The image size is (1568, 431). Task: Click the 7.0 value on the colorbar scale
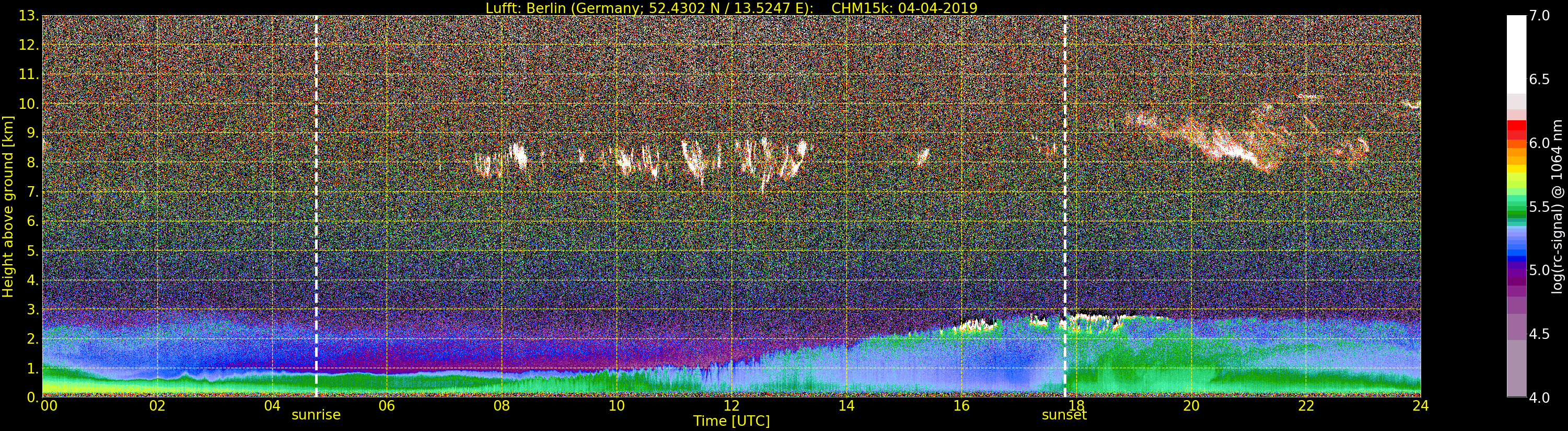click(x=1539, y=16)
